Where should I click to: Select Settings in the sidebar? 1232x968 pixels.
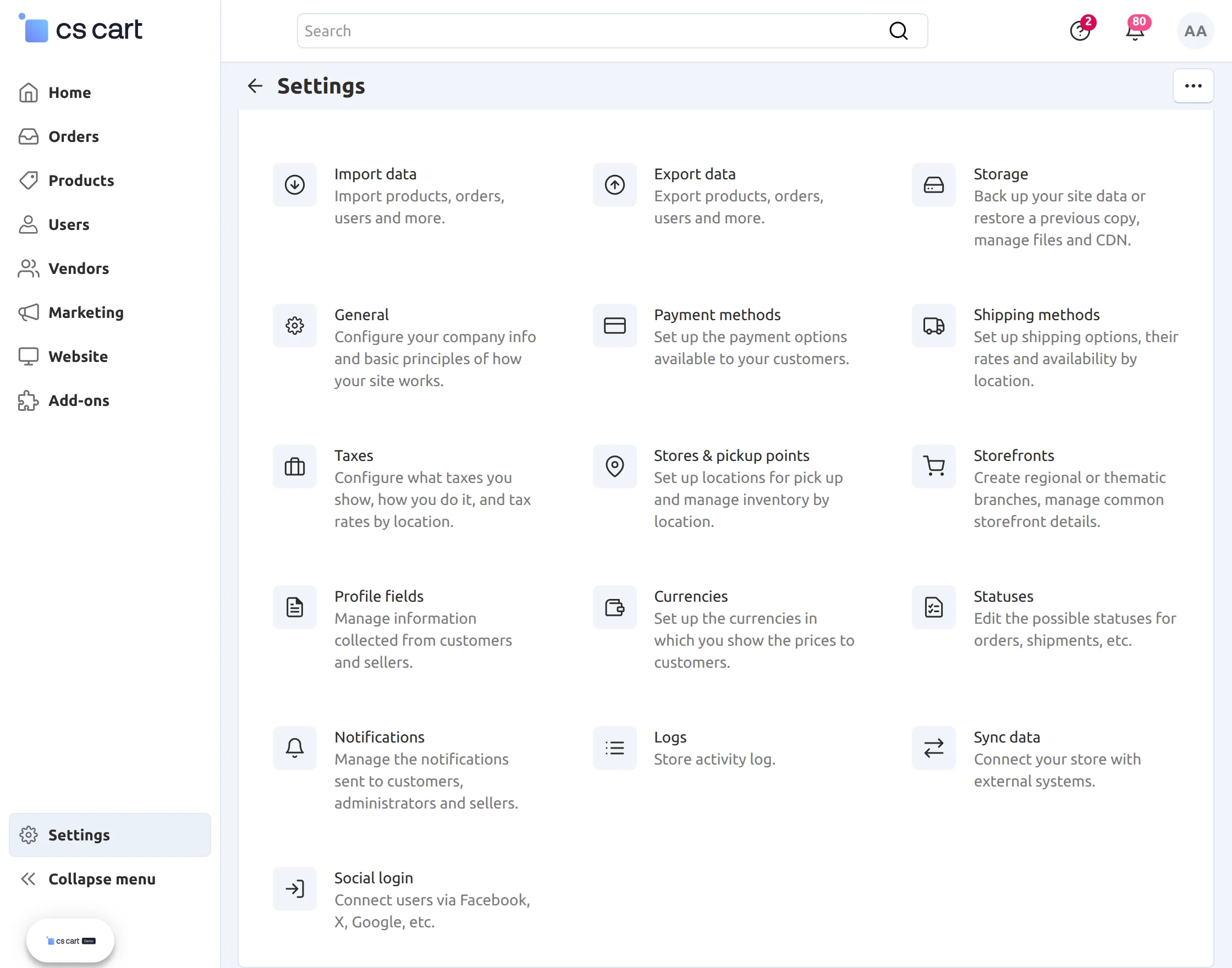pyautogui.click(x=110, y=835)
